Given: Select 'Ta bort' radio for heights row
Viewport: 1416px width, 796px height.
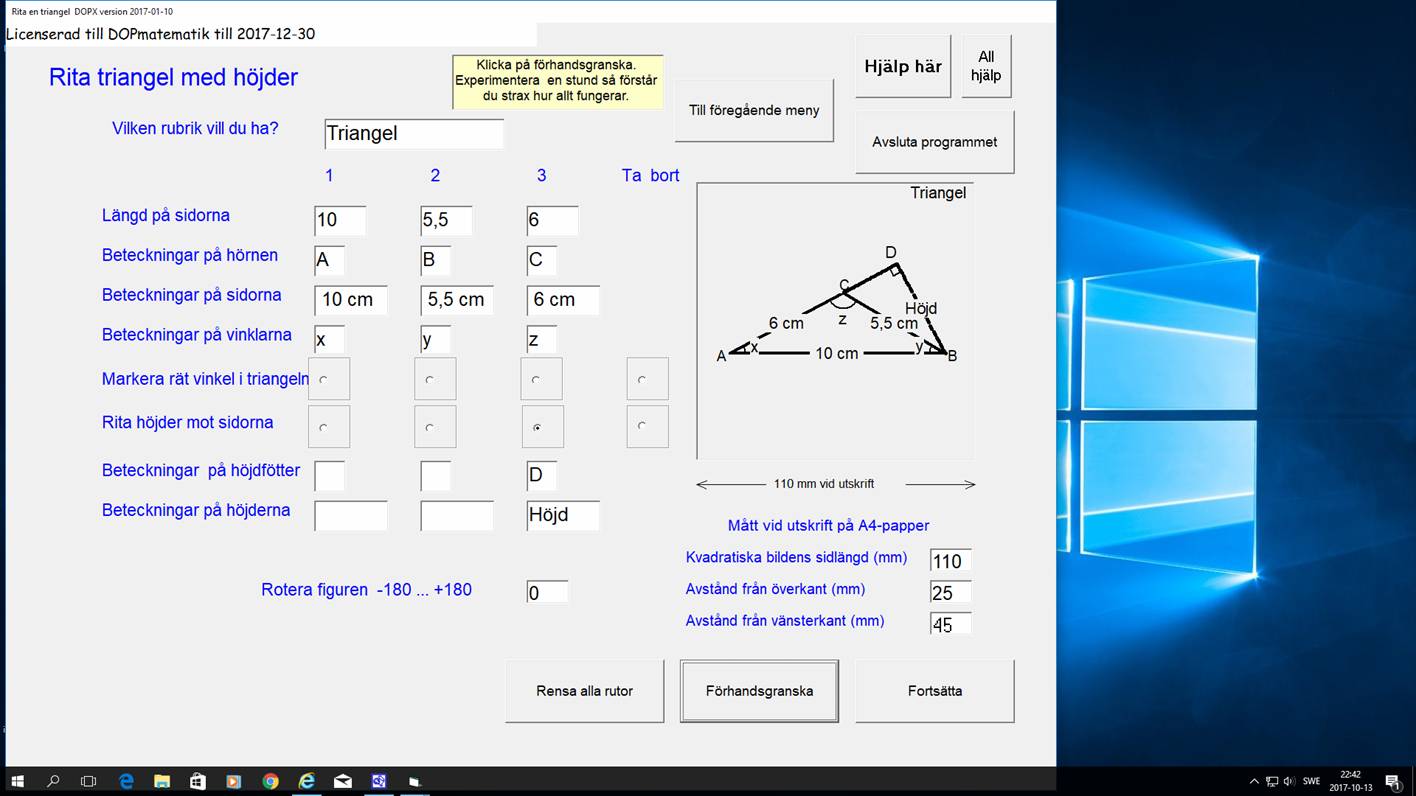Looking at the screenshot, I should coord(642,427).
